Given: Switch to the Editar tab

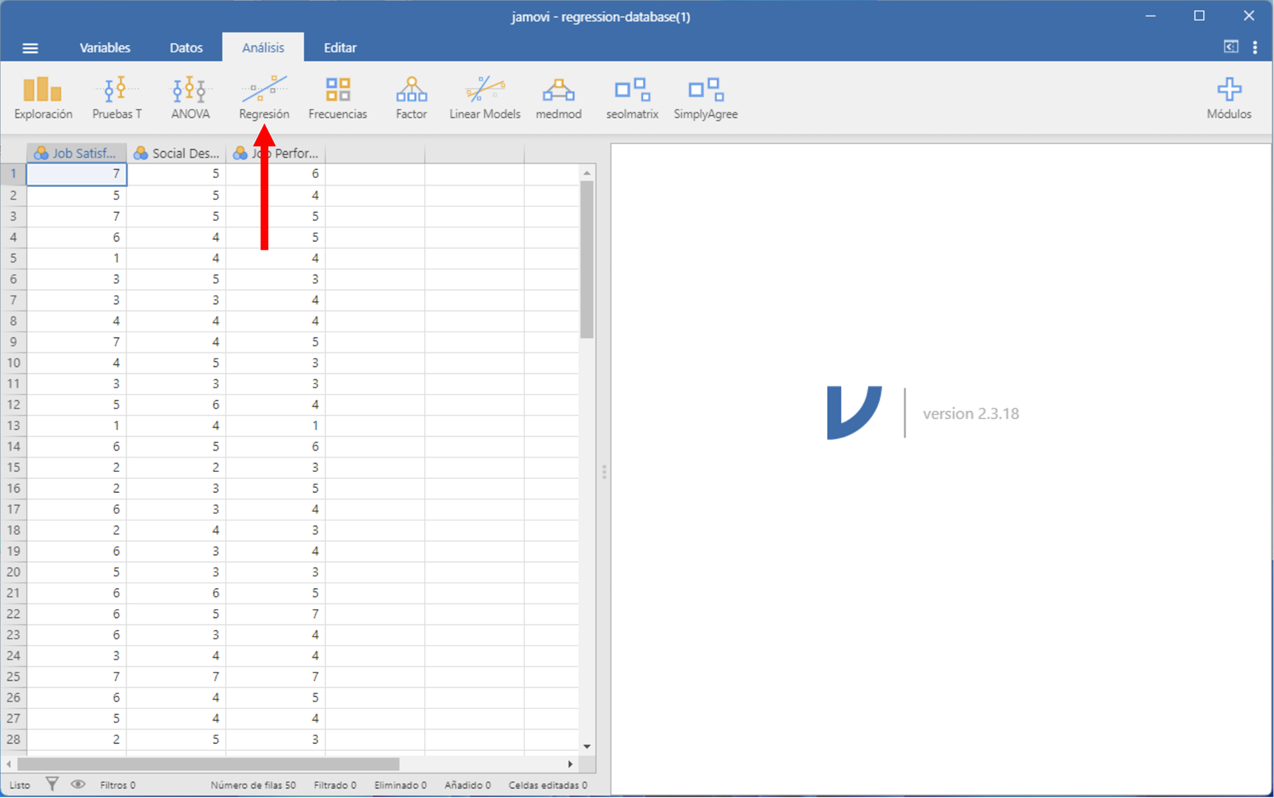Looking at the screenshot, I should click(x=340, y=48).
